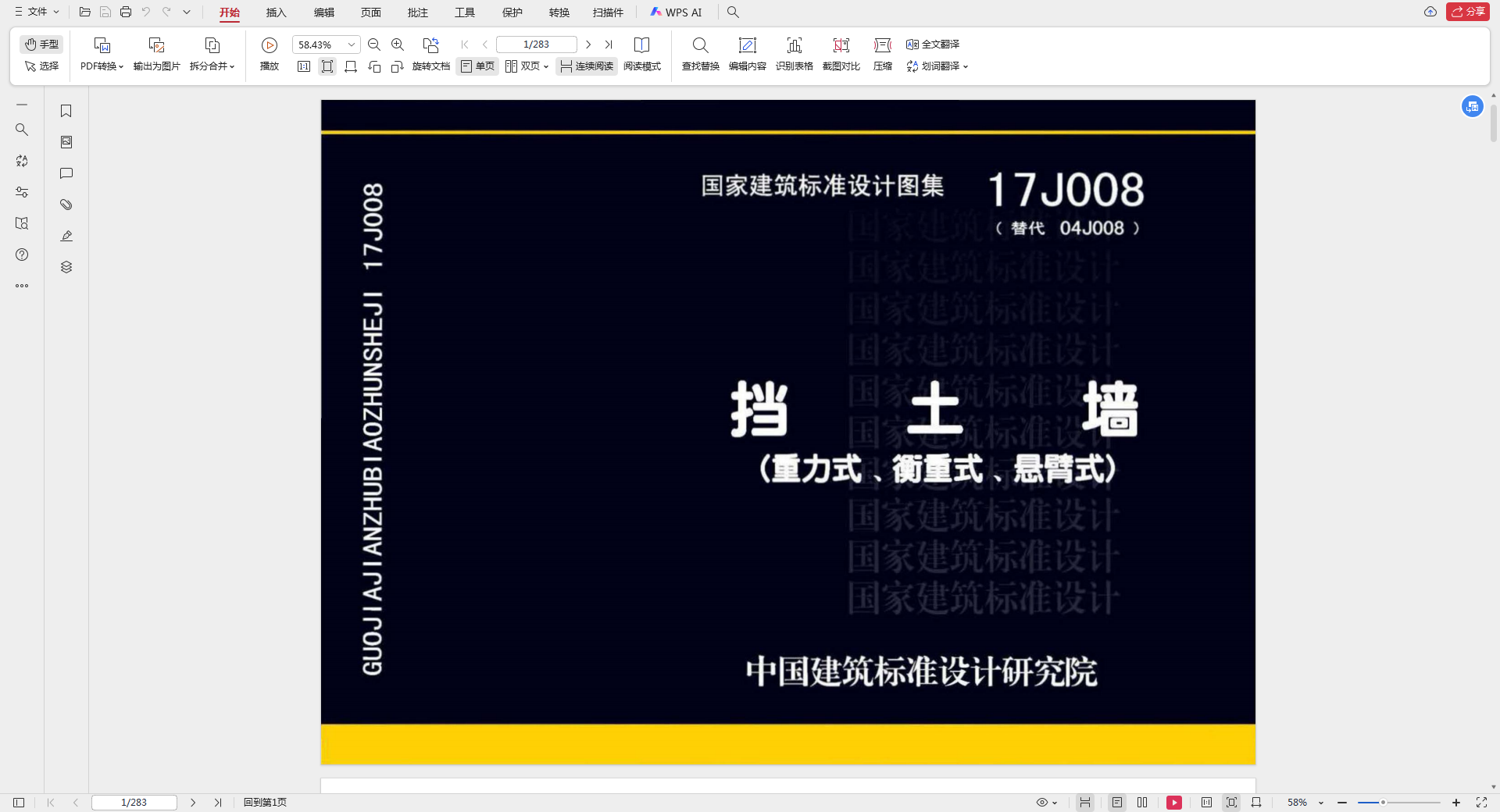Click the open folder icon in quick access bar
Image resolution: width=1500 pixels, height=812 pixels.
pos(85,12)
